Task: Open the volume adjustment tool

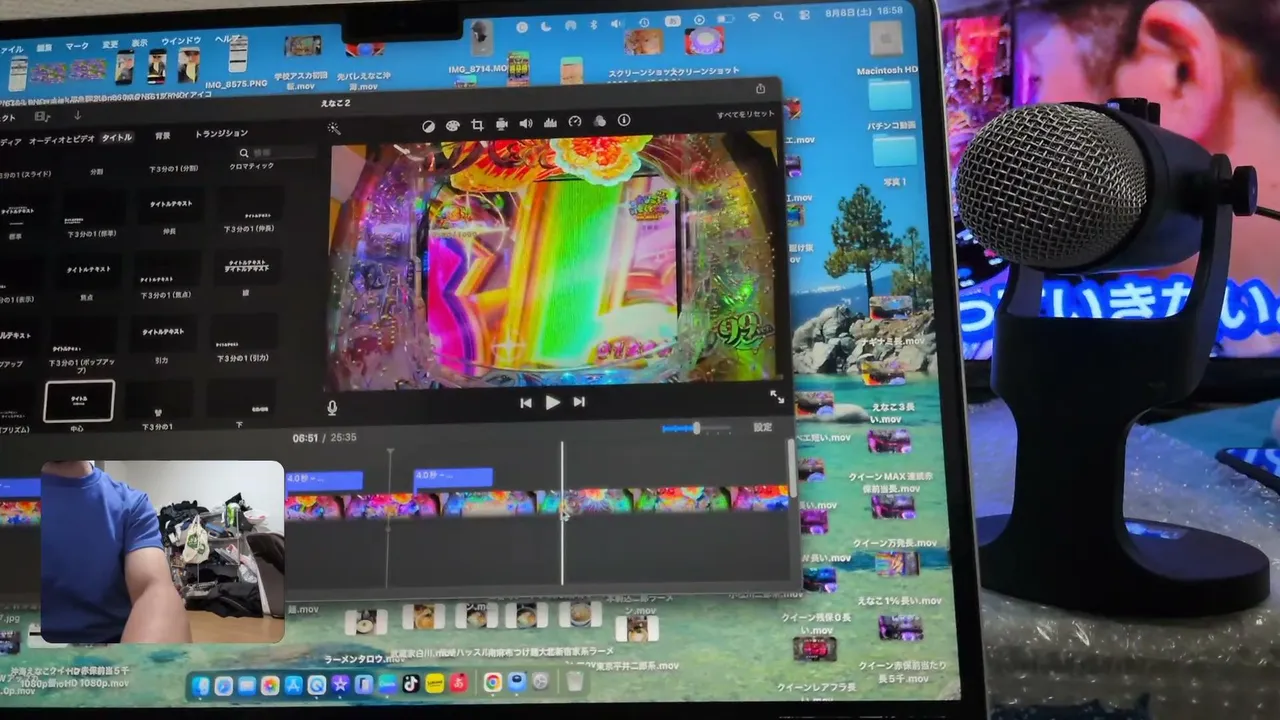Action: [x=526, y=124]
